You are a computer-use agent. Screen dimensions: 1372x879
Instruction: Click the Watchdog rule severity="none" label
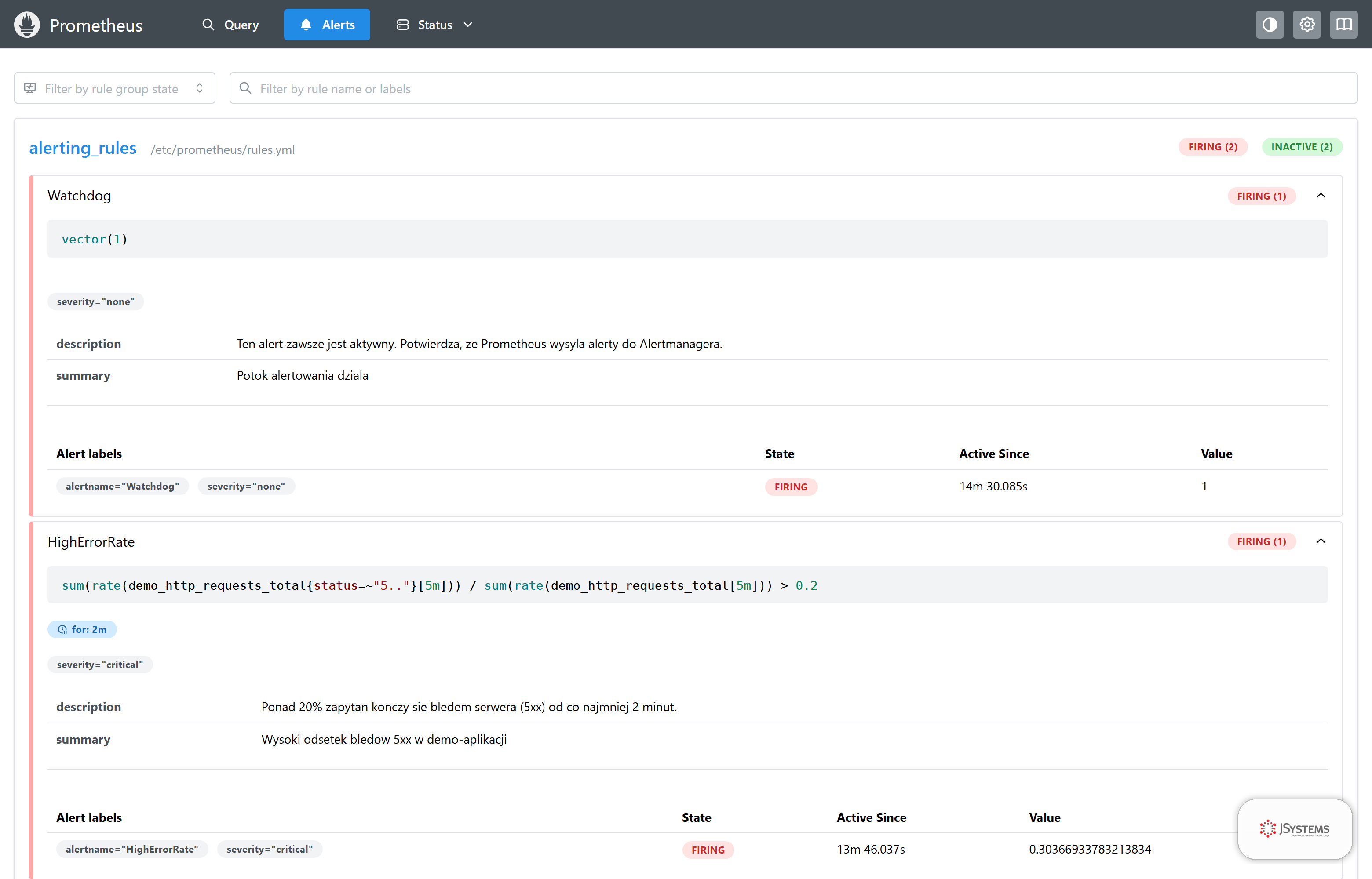click(x=95, y=301)
